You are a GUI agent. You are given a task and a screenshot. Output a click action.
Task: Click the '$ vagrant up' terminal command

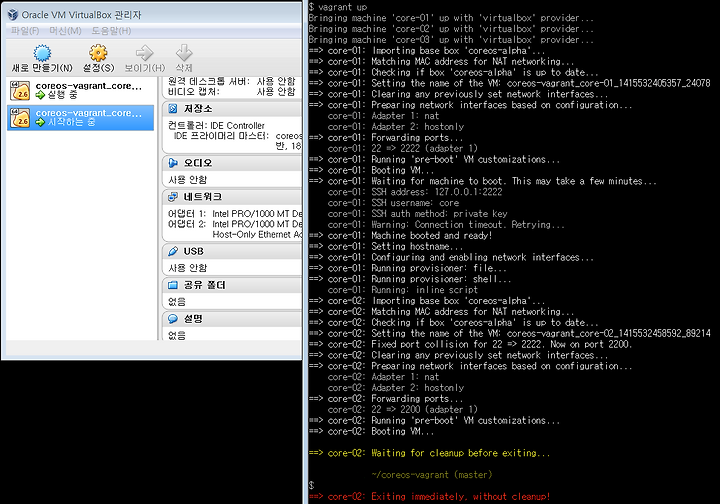338,6
